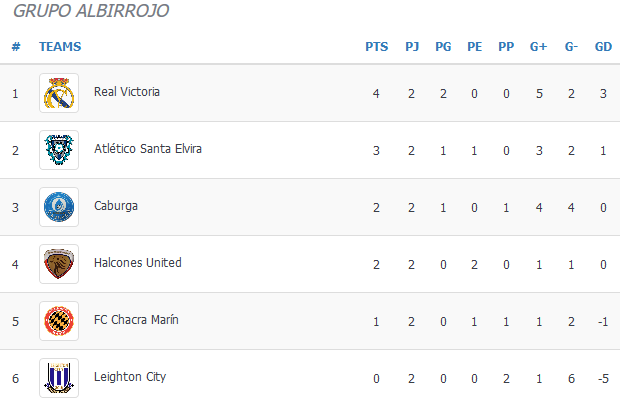Open the FC Chacra Marín name link

pos(136,320)
